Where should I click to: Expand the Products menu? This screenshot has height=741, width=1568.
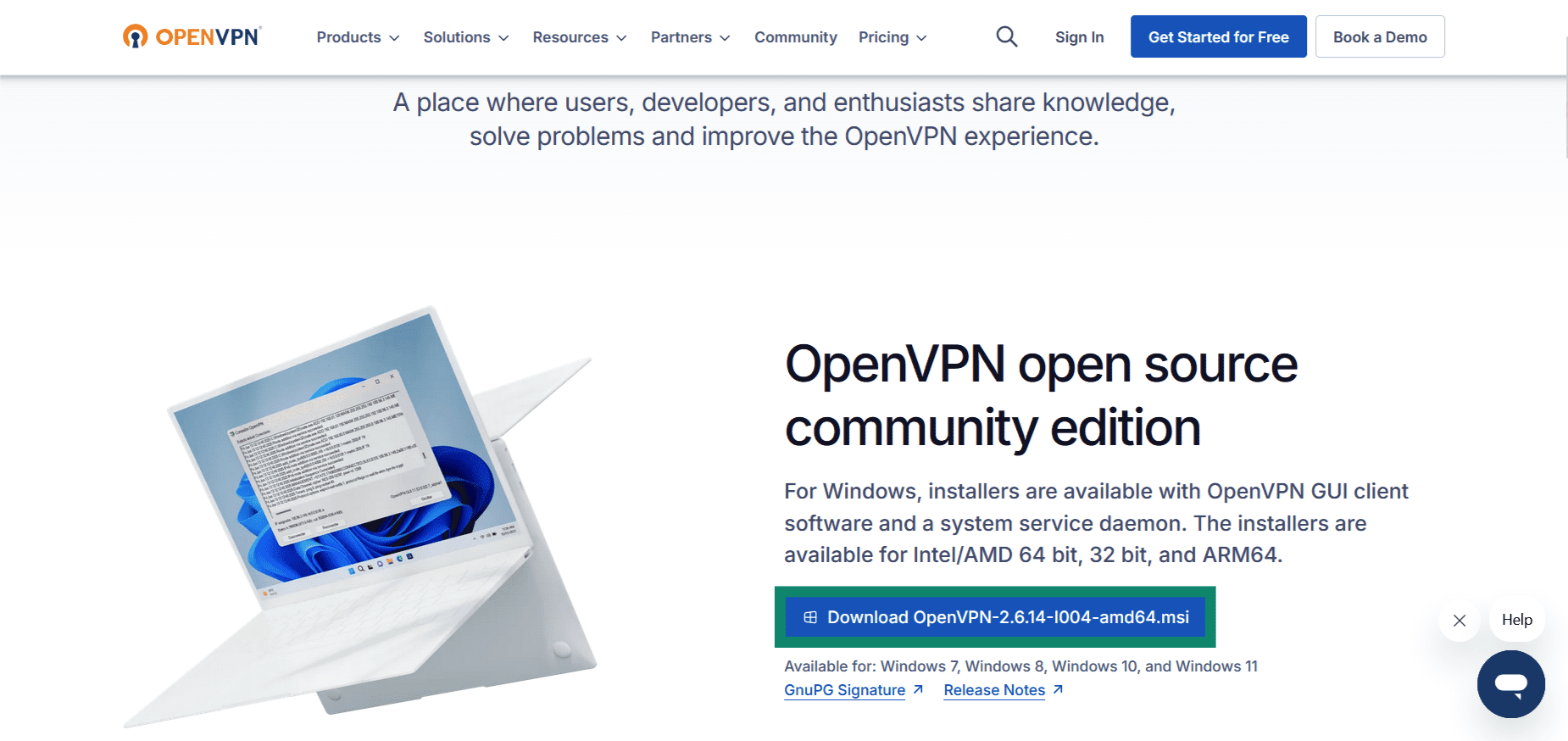[x=358, y=37]
